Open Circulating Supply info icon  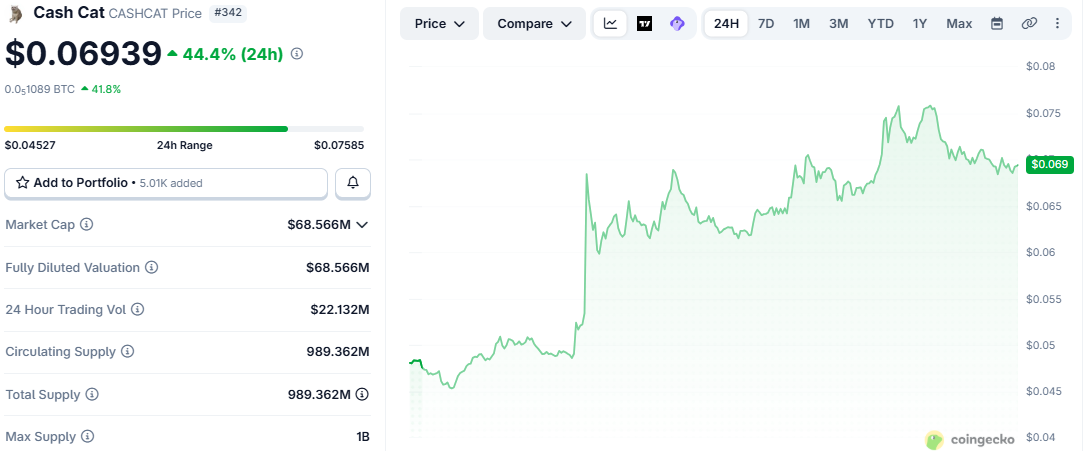pos(127,352)
